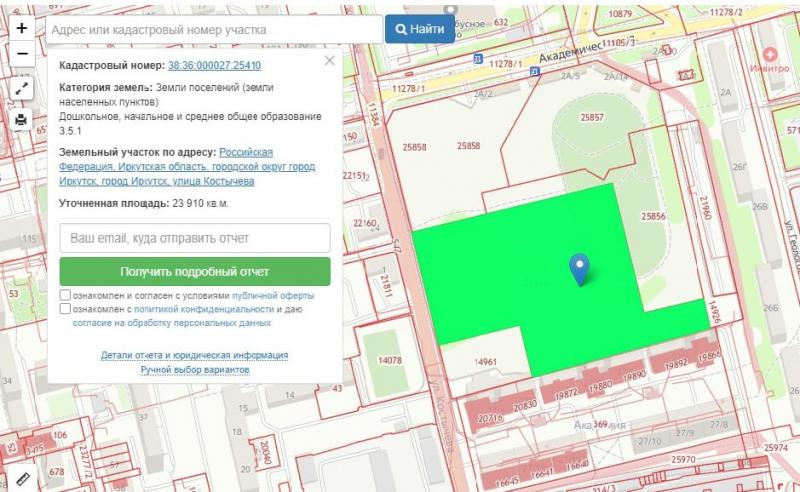Open Ручной выбор вариантов
The width and height of the screenshot is (800, 492).
tap(195, 369)
